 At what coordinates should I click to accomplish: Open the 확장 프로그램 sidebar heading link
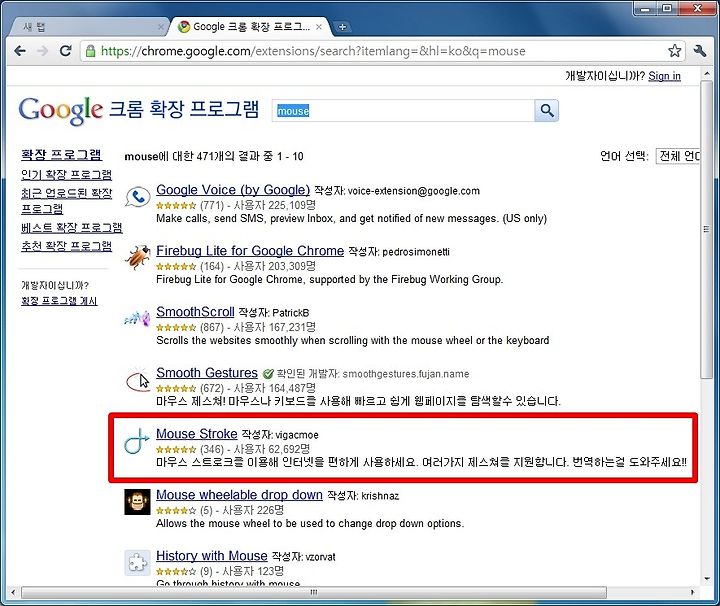61,155
